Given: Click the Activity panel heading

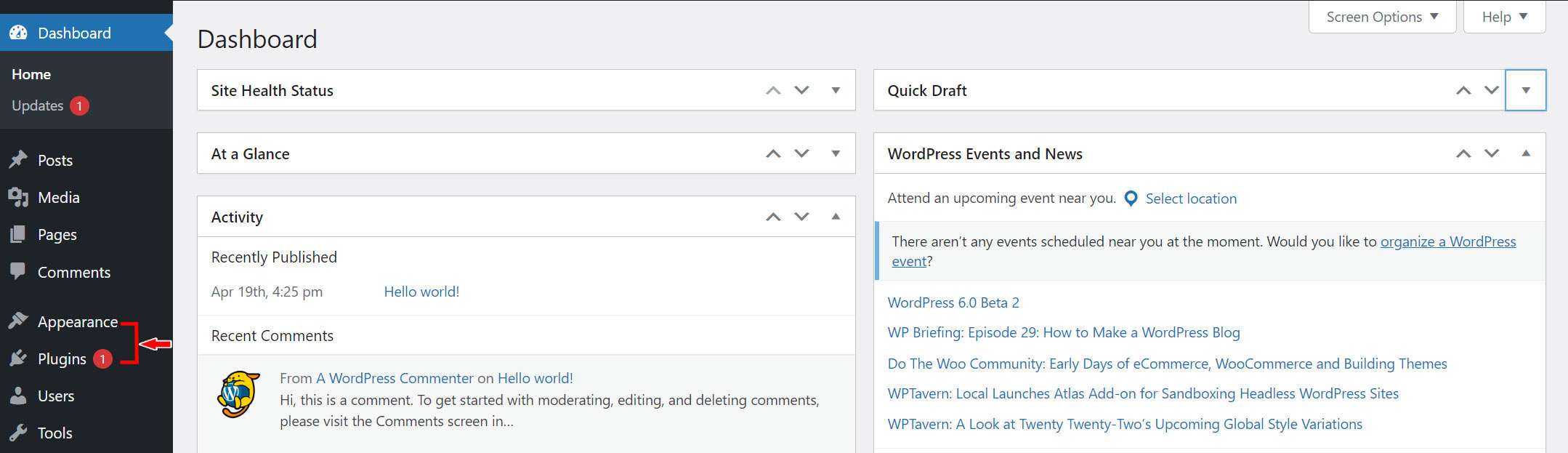Looking at the screenshot, I should click(x=237, y=217).
